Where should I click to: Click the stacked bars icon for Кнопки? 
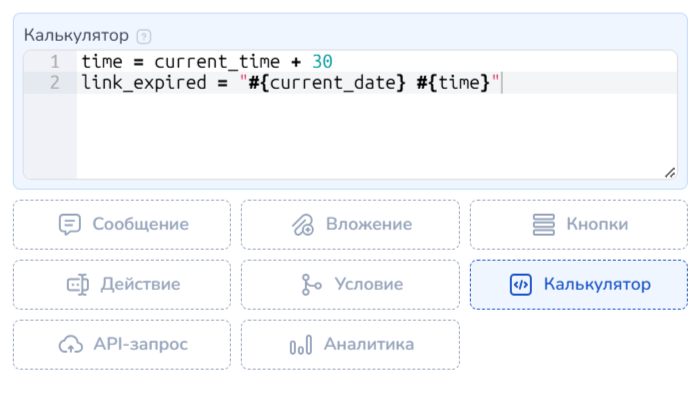point(544,225)
